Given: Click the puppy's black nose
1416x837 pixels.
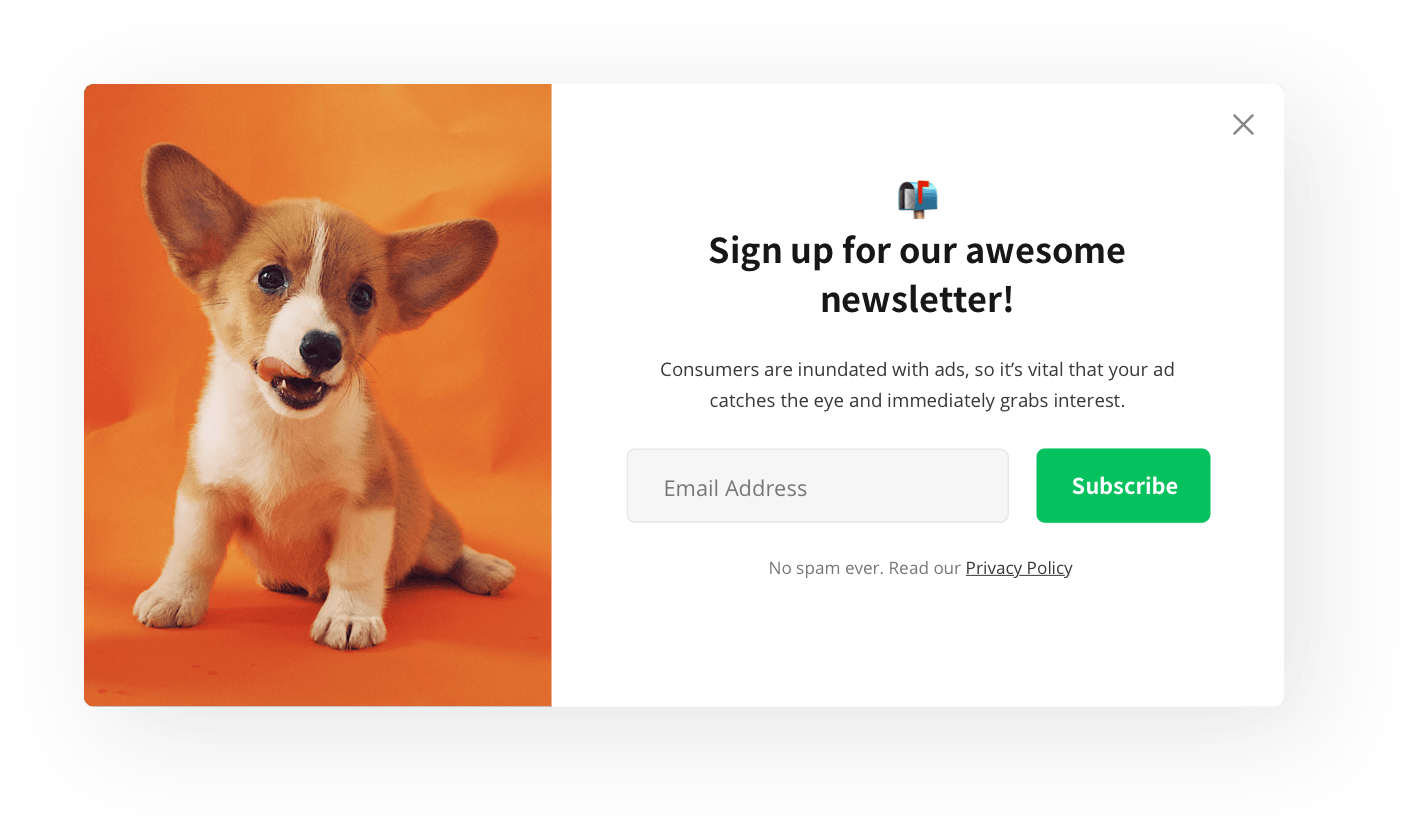Looking at the screenshot, I should (x=320, y=349).
